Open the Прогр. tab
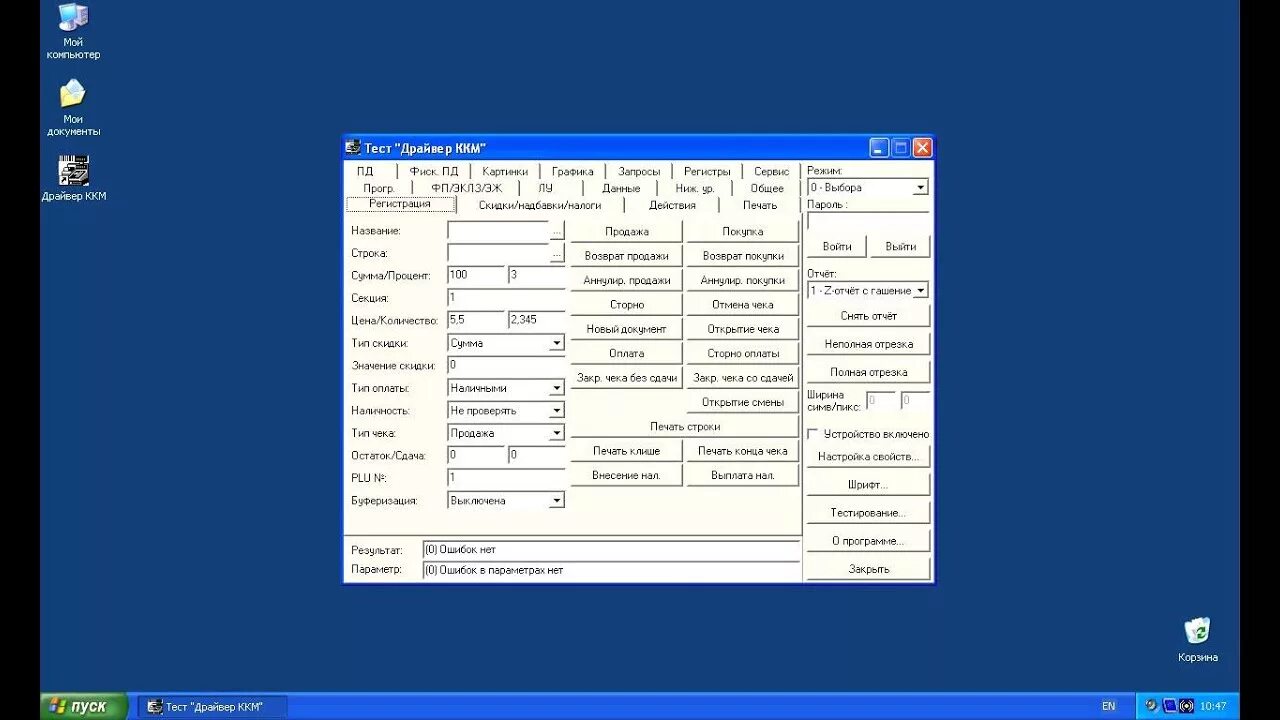This screenshot has width=1280, height=720. (379, 187)
